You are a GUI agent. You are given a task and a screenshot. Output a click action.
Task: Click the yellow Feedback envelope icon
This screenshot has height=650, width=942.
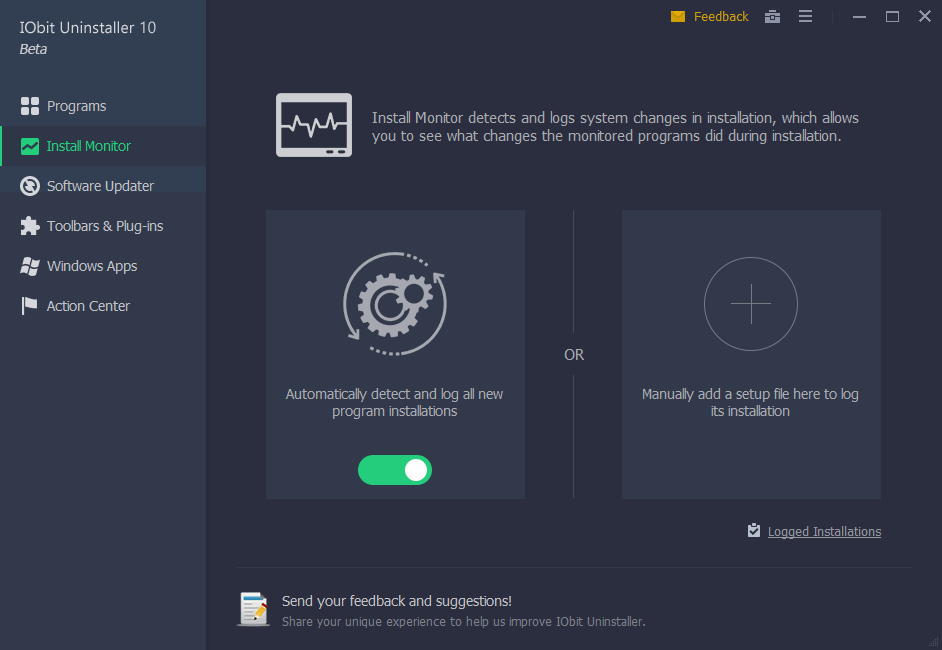678,17
